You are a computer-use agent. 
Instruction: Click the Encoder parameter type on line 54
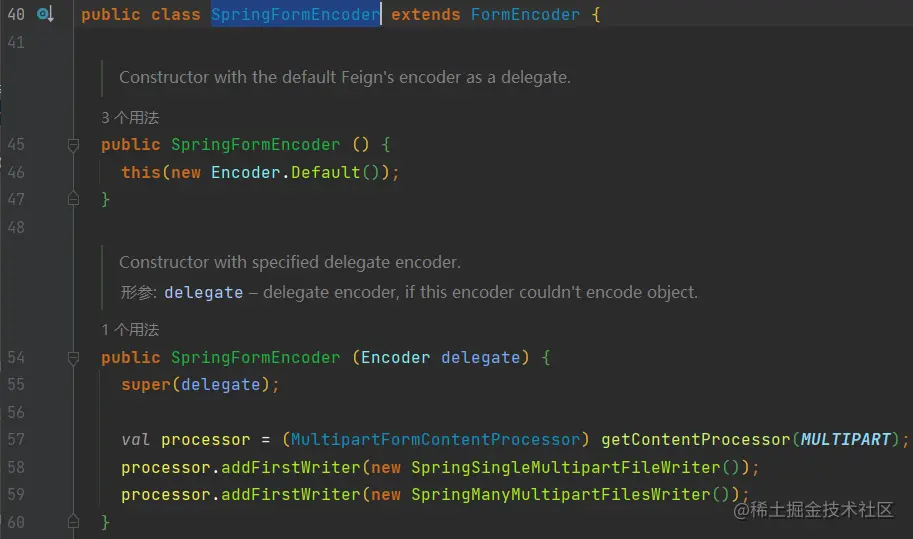(x=395, y=357)
